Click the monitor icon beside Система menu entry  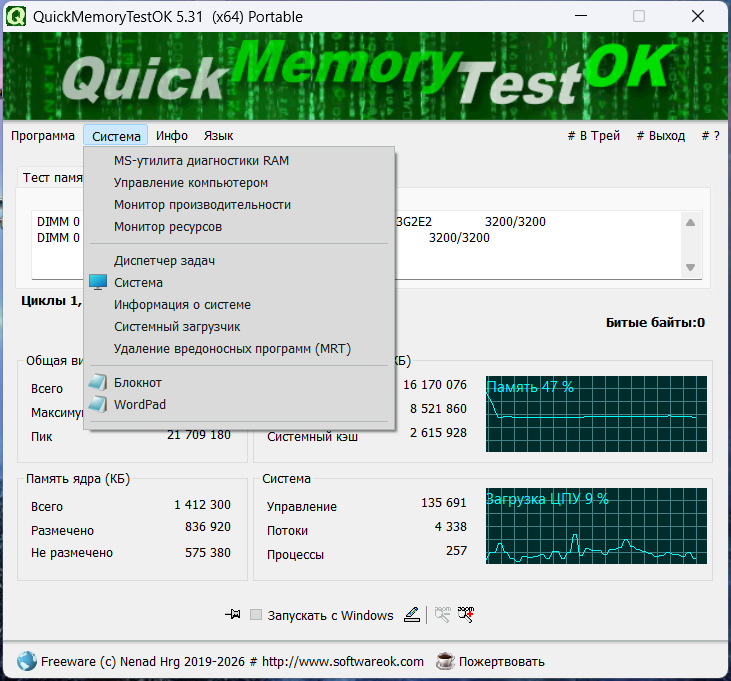(97, 283)
